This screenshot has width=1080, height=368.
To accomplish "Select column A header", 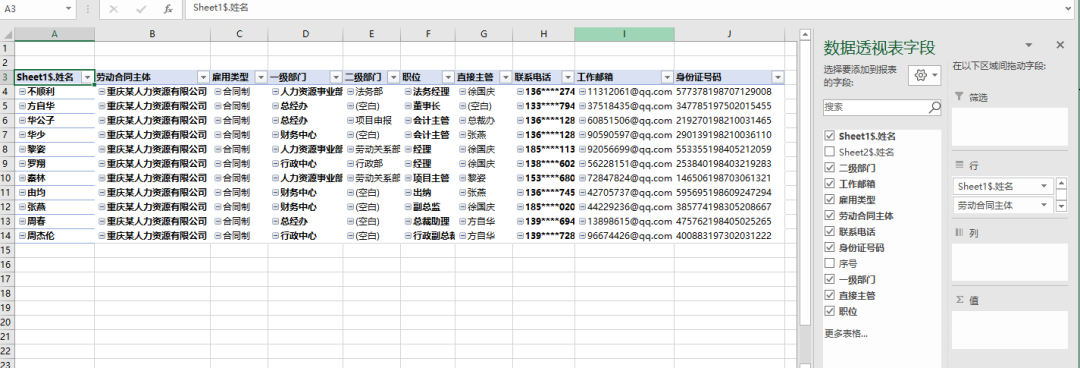I will pos(54,34).
